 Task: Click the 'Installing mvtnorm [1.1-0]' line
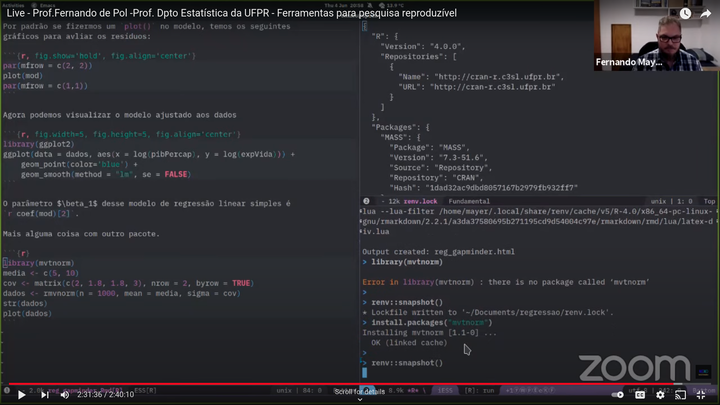(x=429, y=332)
